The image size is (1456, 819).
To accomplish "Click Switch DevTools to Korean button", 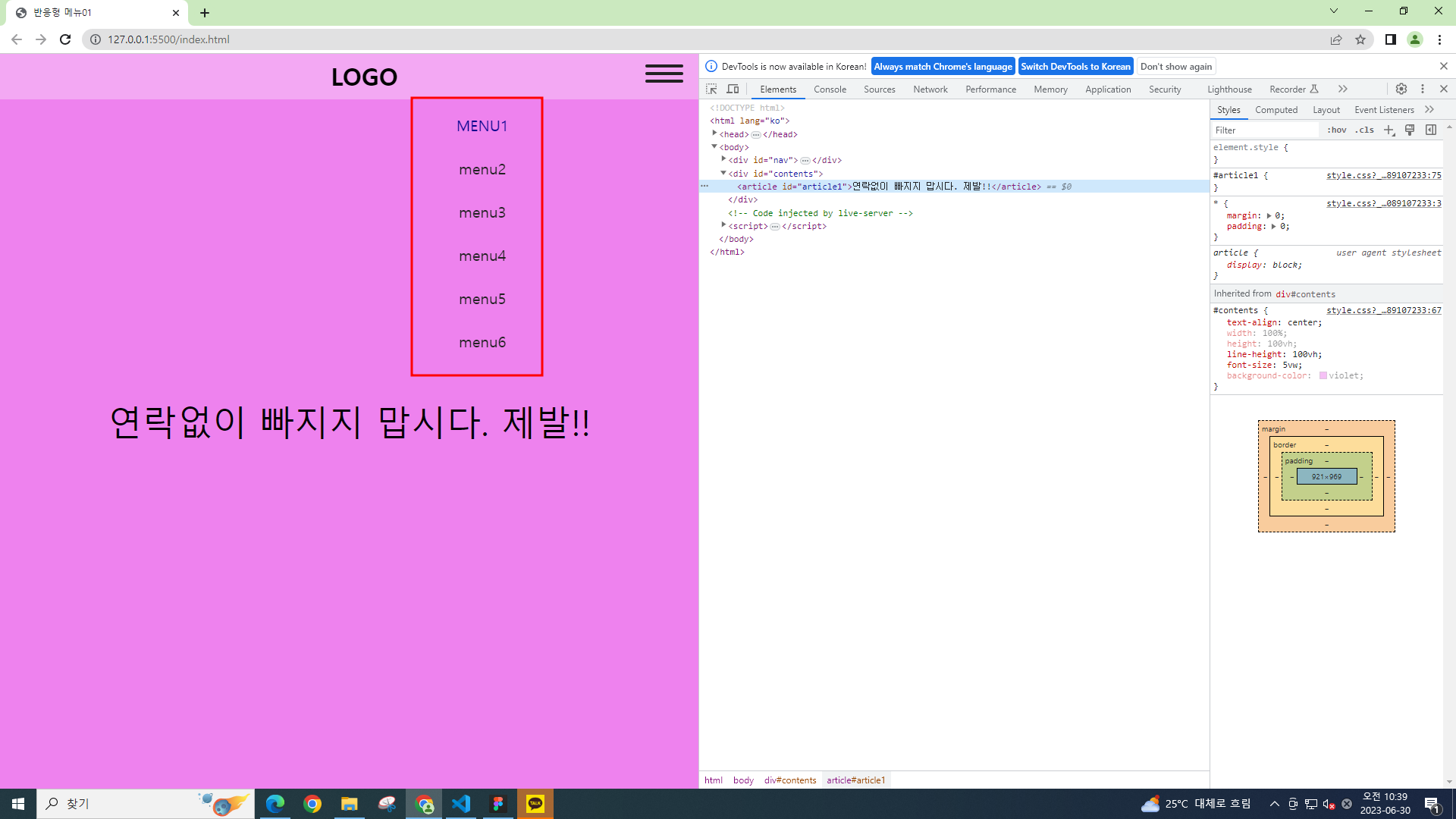I will click(x=1075, y=66).
